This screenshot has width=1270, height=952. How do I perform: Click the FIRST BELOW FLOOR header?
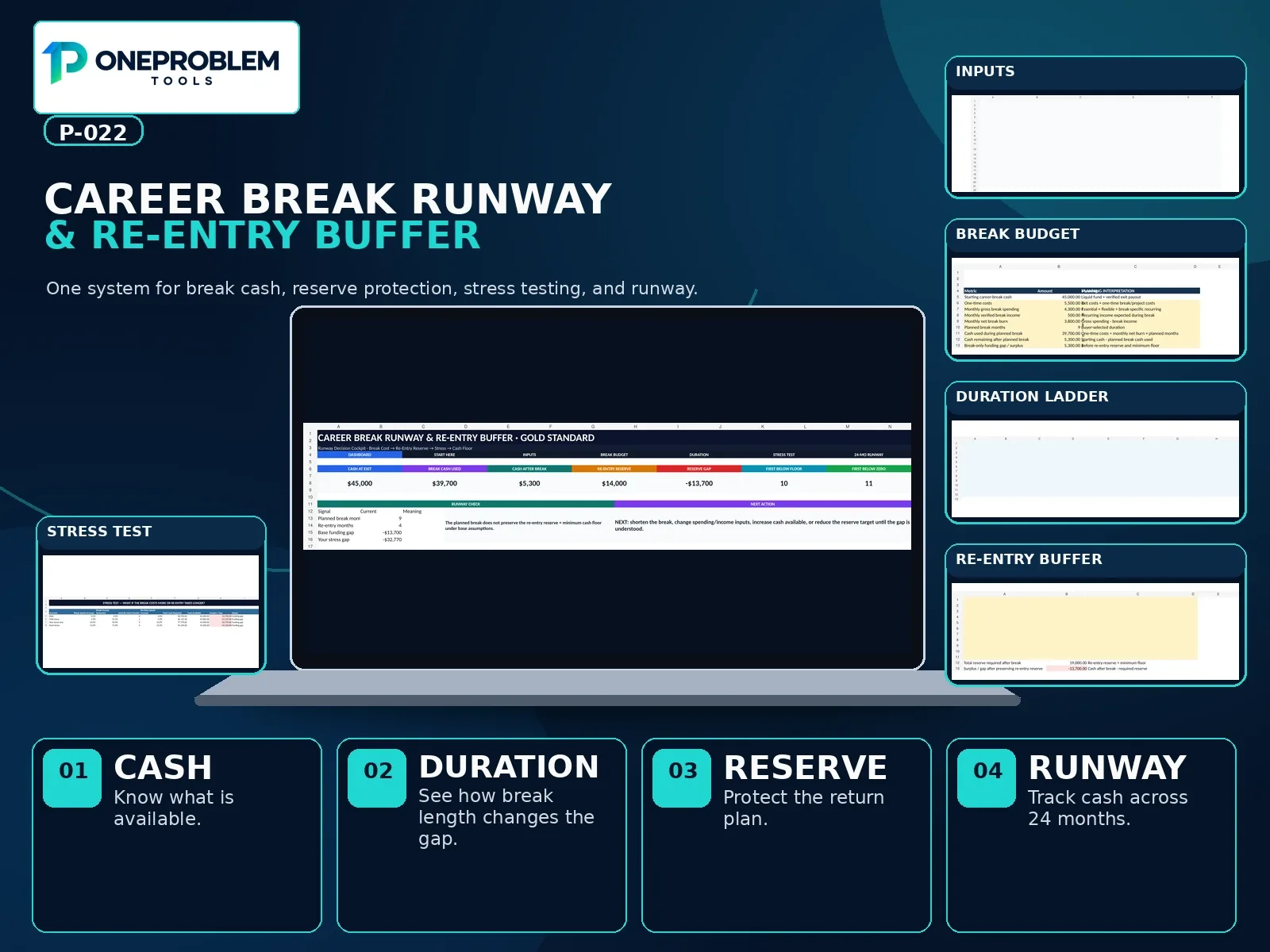[x=784, y=469]
